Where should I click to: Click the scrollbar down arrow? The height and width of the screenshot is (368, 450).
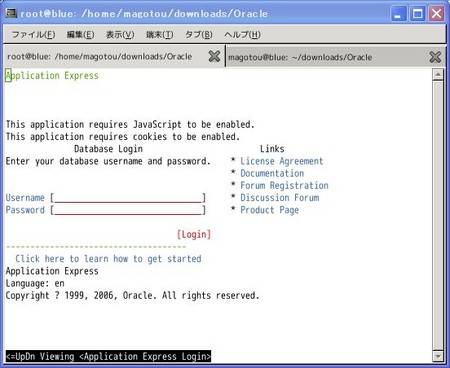pyautogui.click(x=438, y=356)
